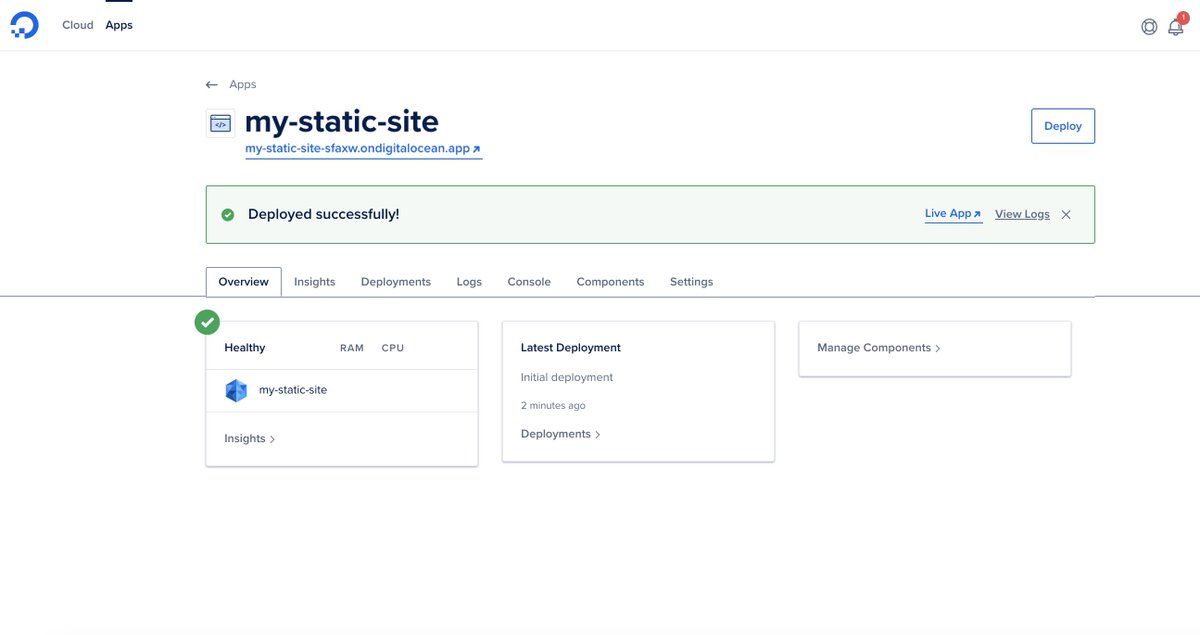The width and height of the screenshot is (1200, 635).
Task: Click View Logs in the success banner
Action: 1022,213
